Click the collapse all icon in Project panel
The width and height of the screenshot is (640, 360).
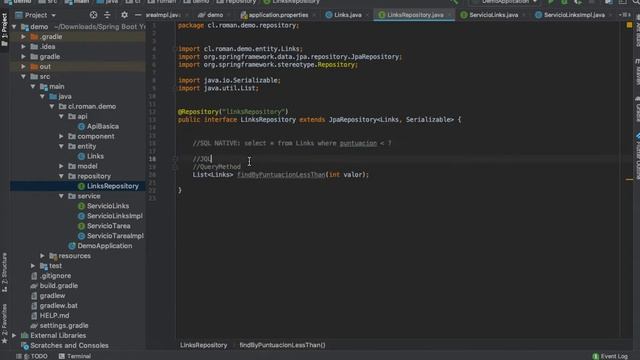107,15
